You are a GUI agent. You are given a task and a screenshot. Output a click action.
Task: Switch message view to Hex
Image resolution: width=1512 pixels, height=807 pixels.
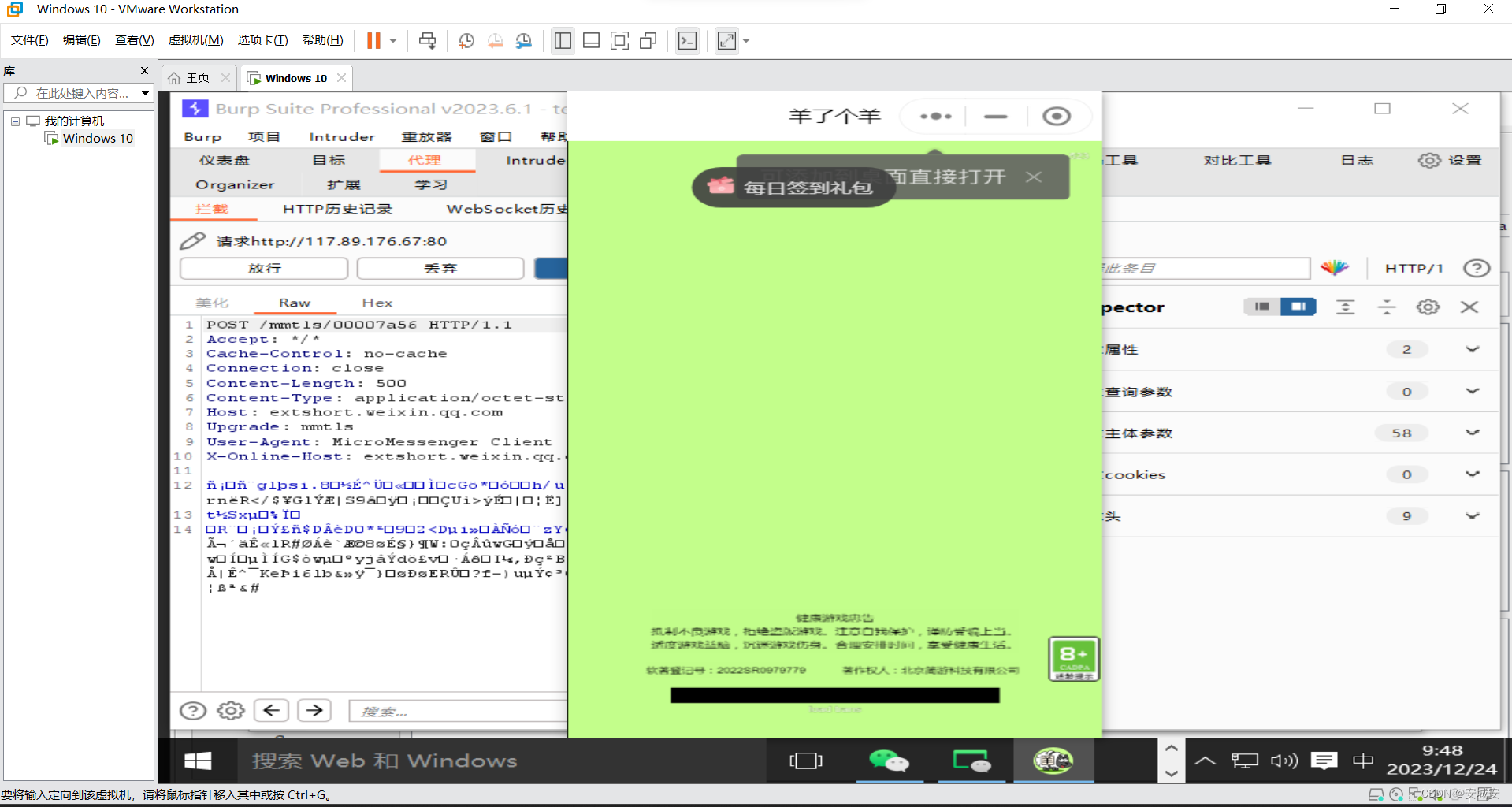[377, 303]
